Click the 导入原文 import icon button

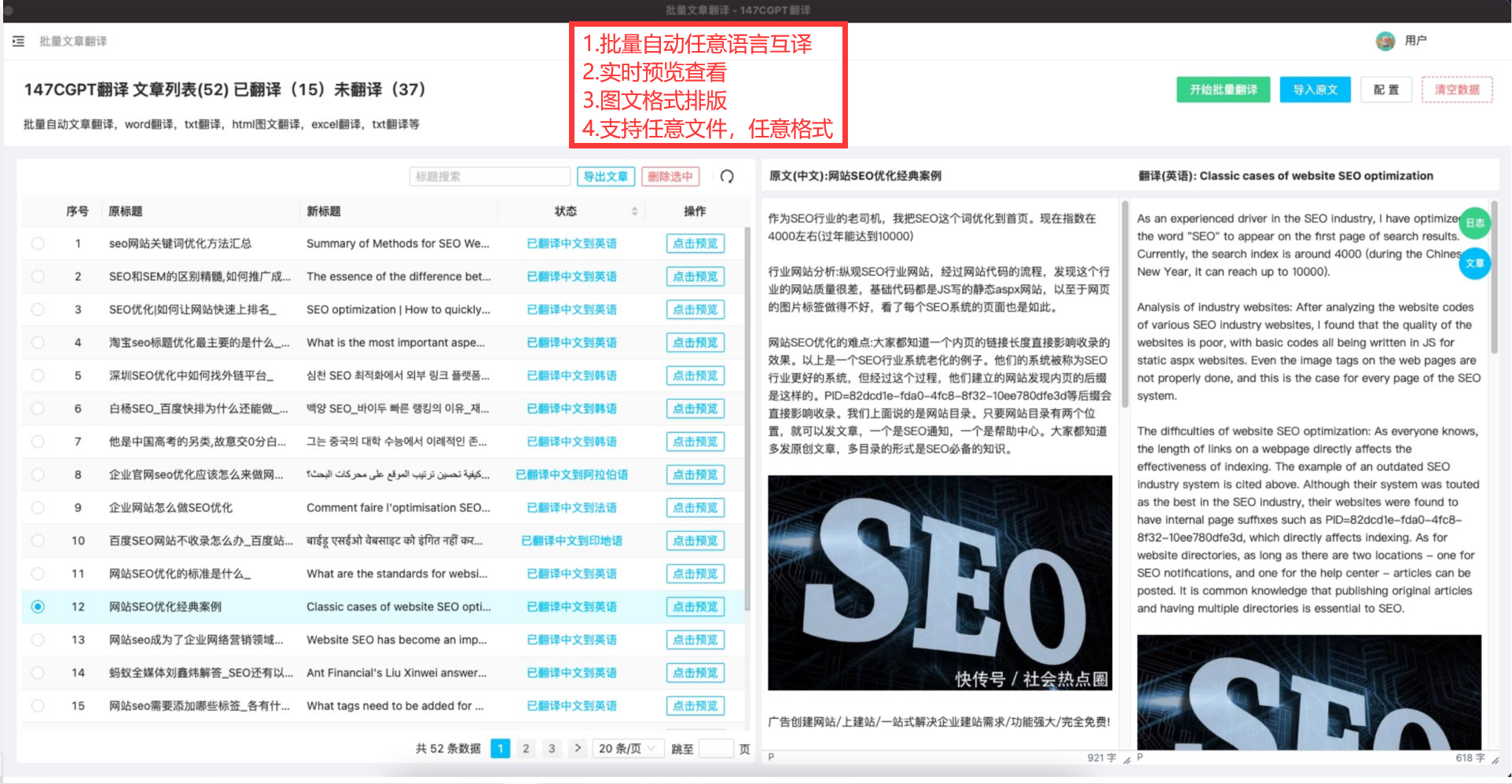1315,90
